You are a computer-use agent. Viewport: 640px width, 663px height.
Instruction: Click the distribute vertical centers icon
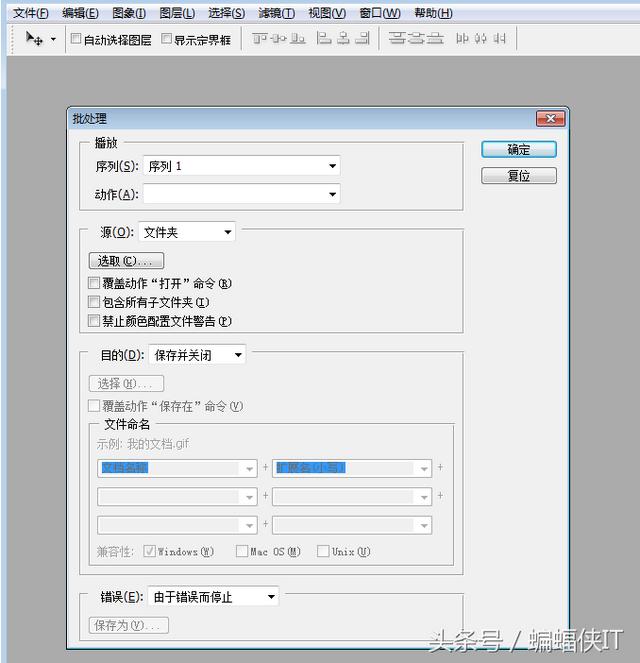pos(416,39)
